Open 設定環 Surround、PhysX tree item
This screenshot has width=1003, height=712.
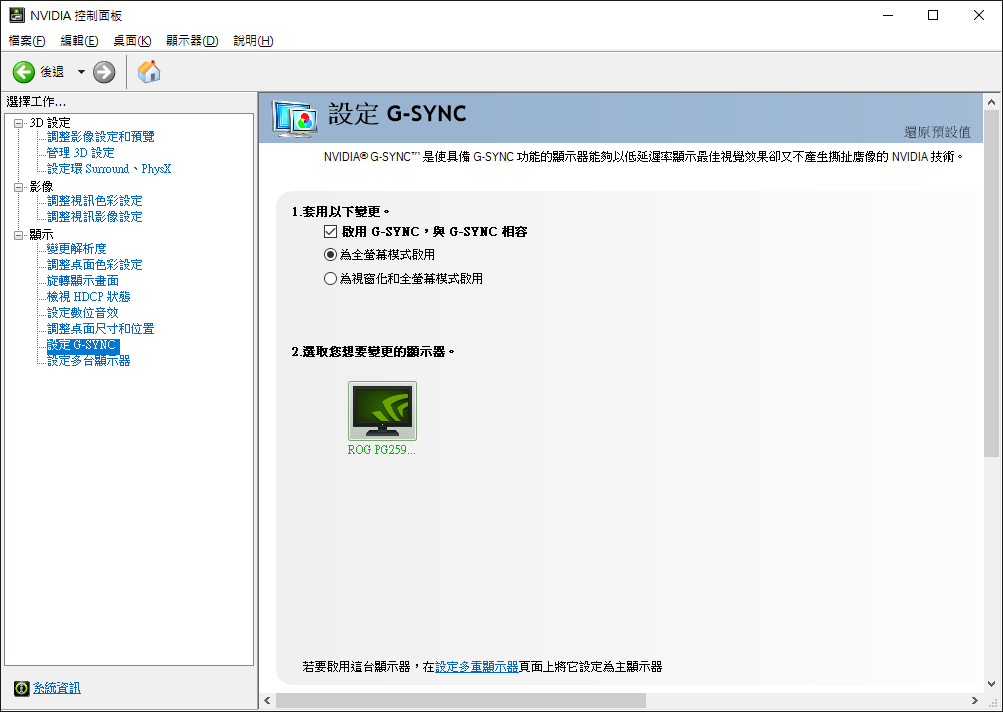109,168
